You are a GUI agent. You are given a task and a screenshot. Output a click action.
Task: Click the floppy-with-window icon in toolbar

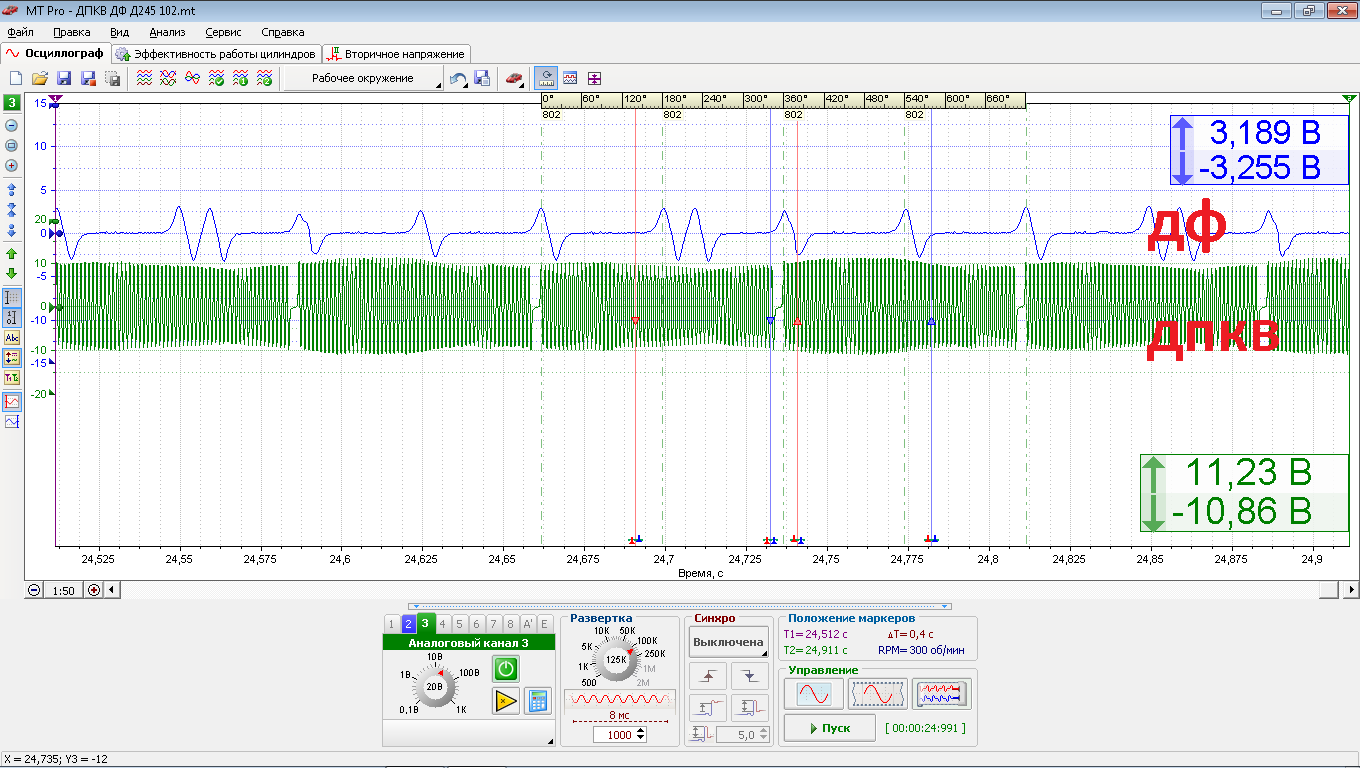(482, 78)
